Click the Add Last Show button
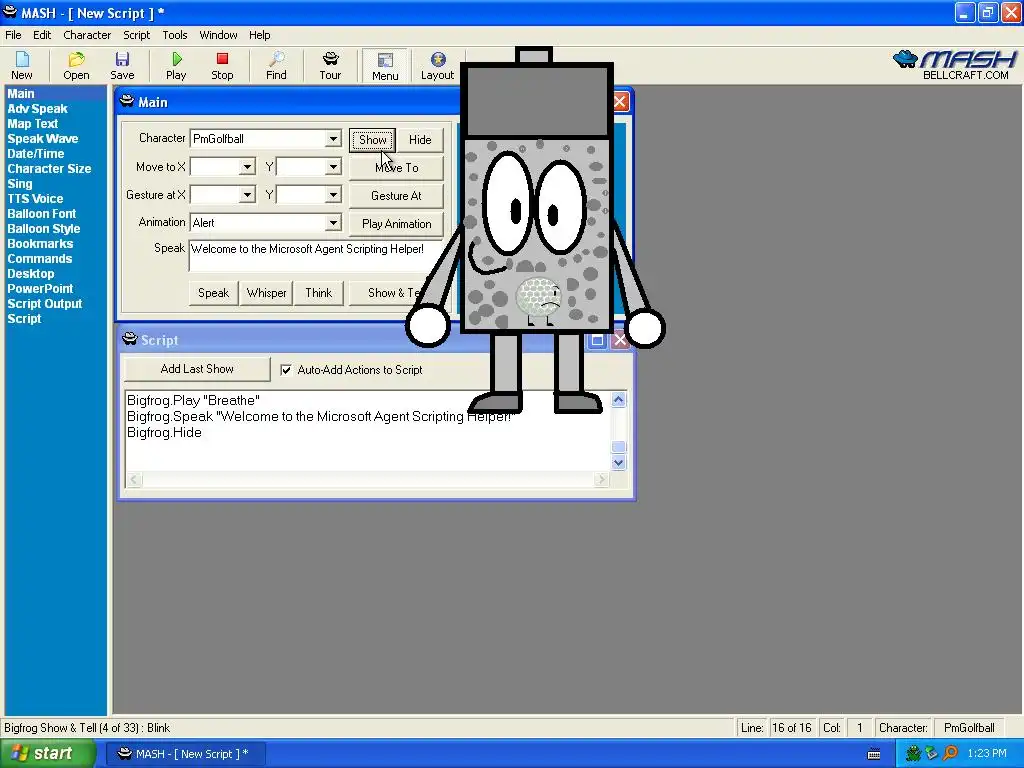Viewport: 1024px width, 768px height. pyautogui.click(x=197, y=369)
